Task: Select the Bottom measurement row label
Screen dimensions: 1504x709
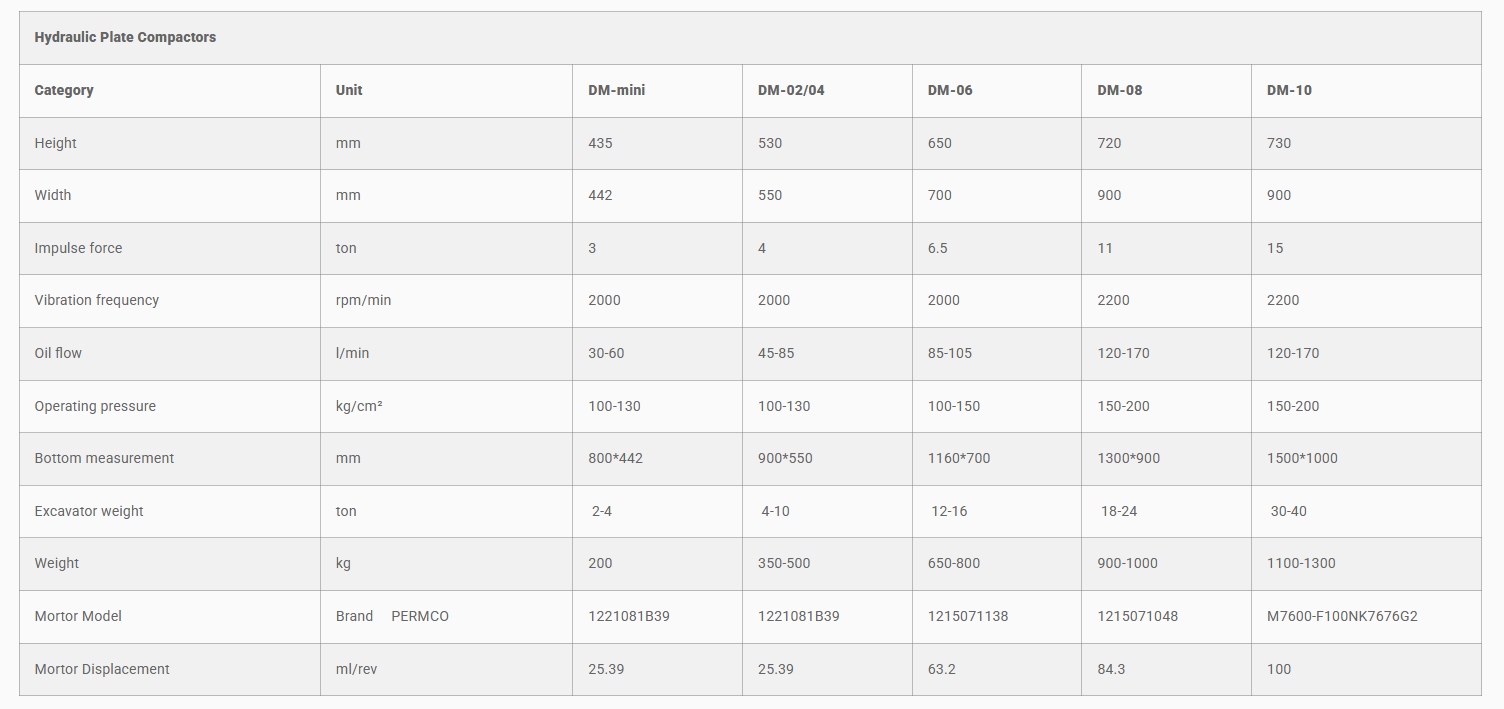Action: [104, 458]
